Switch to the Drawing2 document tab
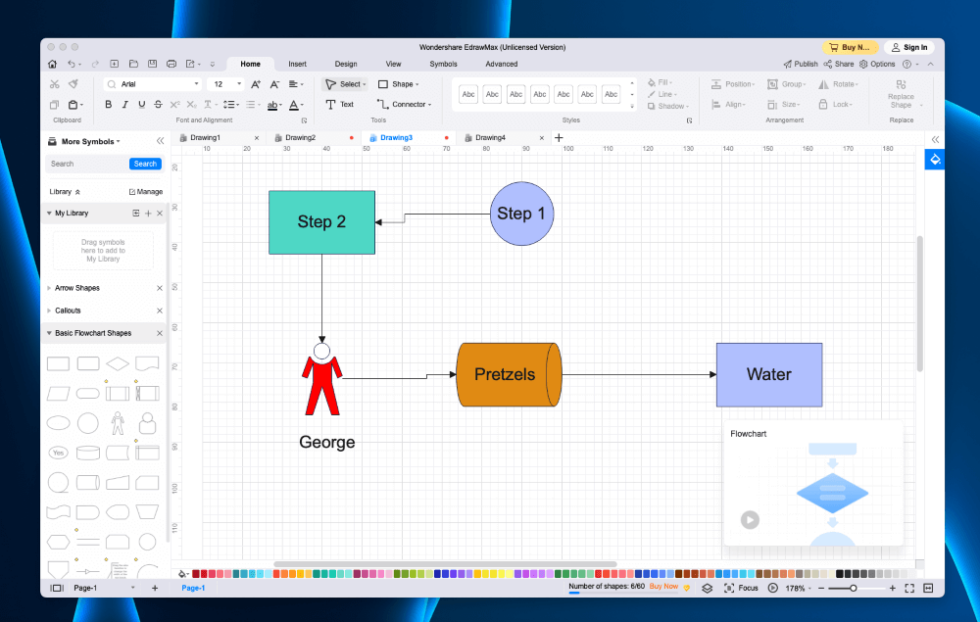Screen dimensions: 980x622 (x=299, y=138)
